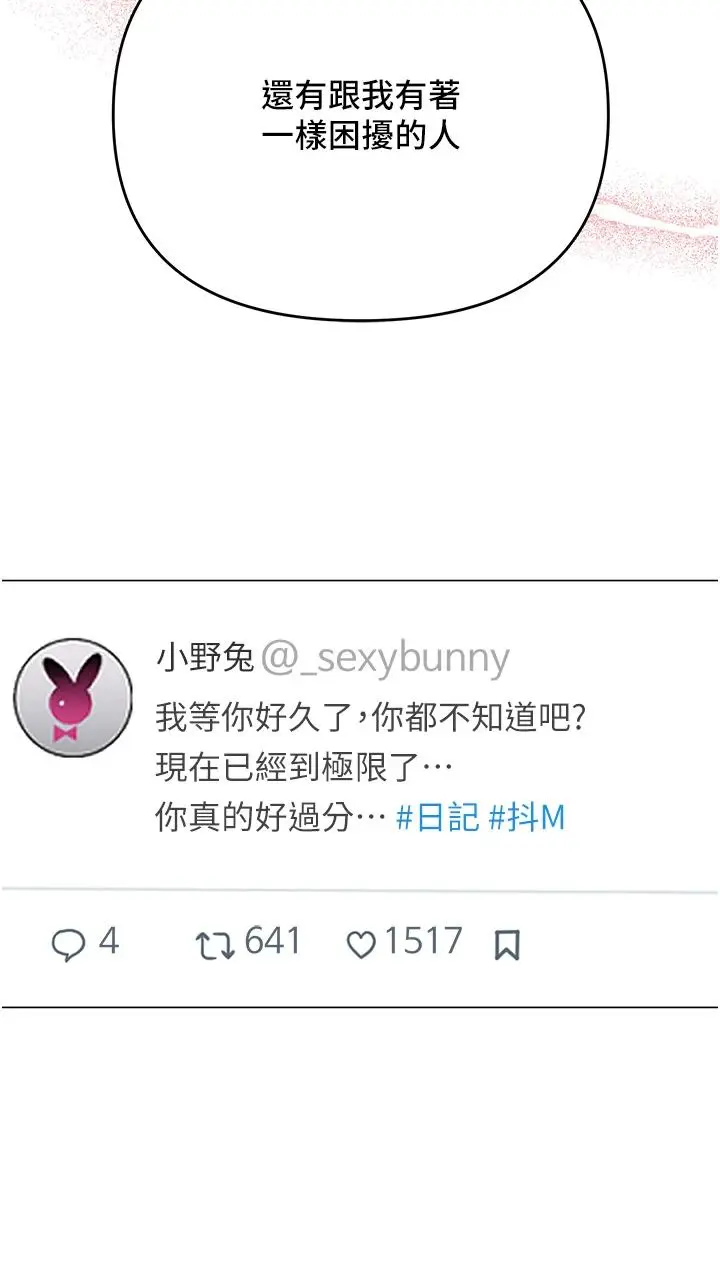Select the tweet text 你真的好過分
The height and width of the screenshot is (1284, 720).
pos(255,818)
